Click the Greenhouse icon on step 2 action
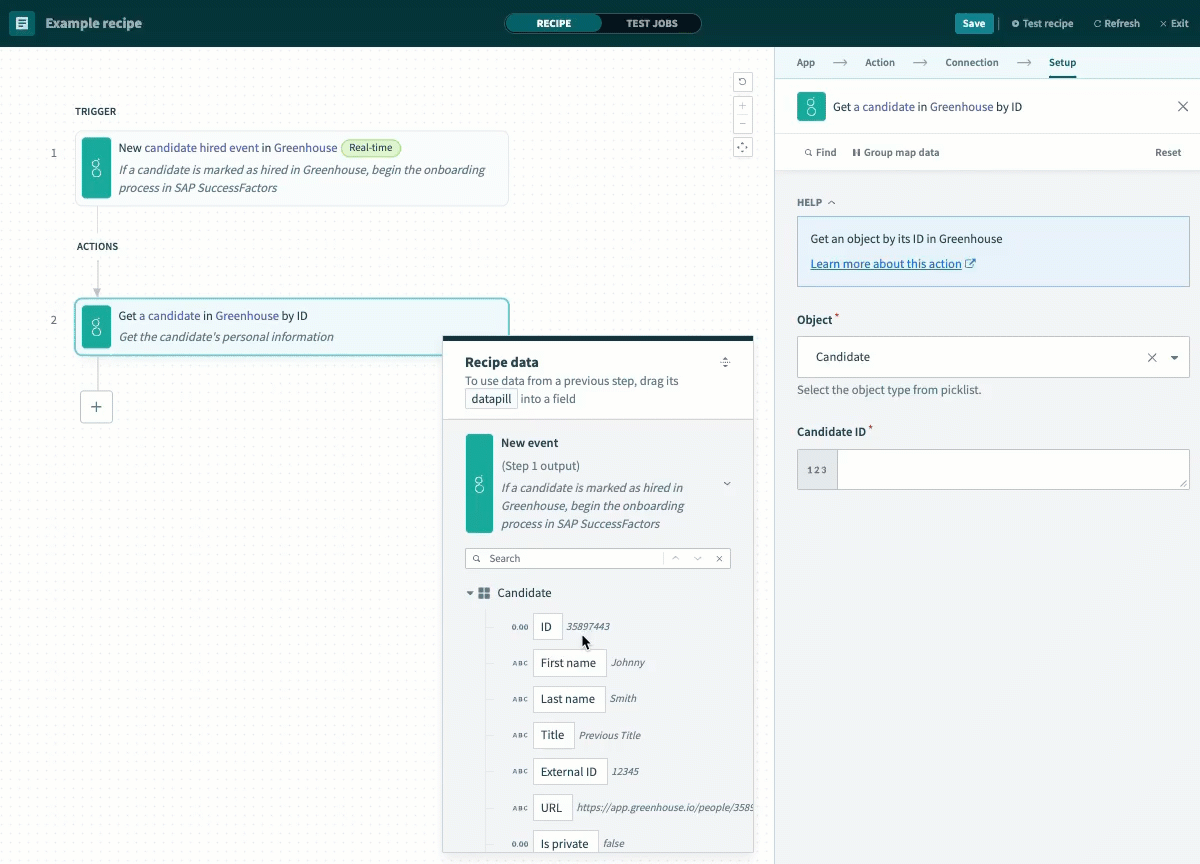This screenshot has width=1200, height=864. 96,327
